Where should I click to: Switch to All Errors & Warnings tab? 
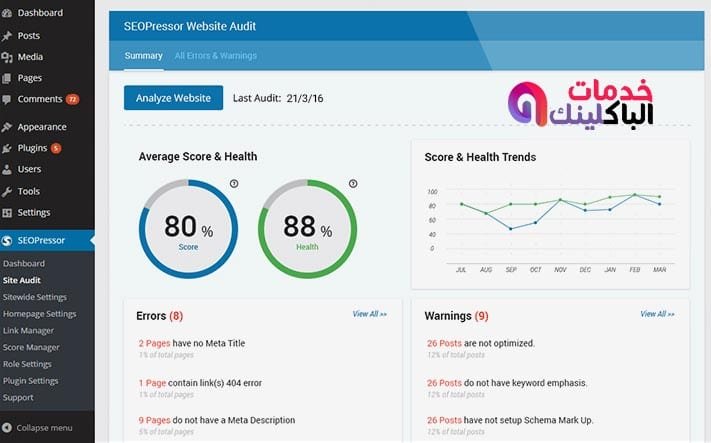215,56
